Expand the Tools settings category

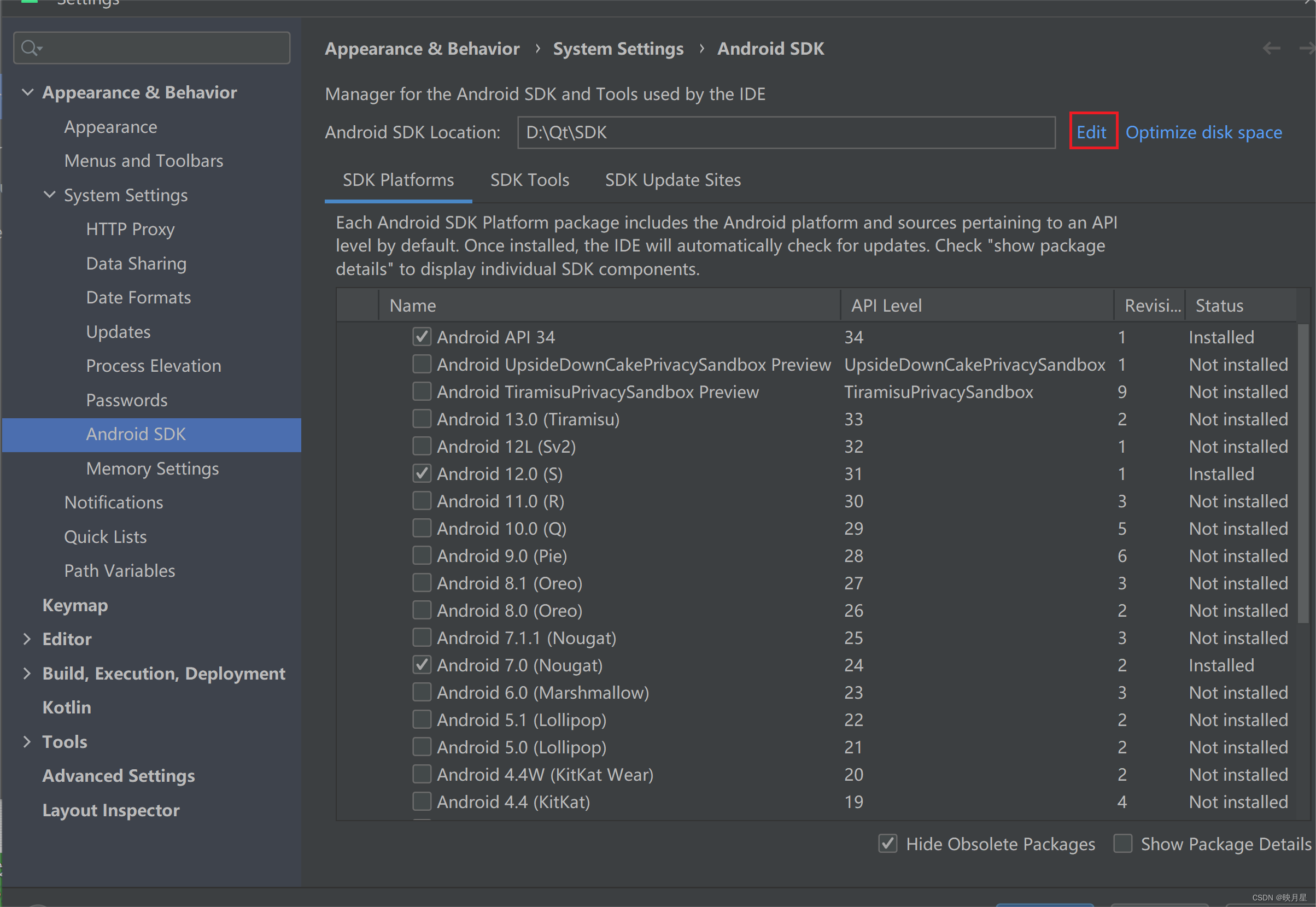pos(27,742)
